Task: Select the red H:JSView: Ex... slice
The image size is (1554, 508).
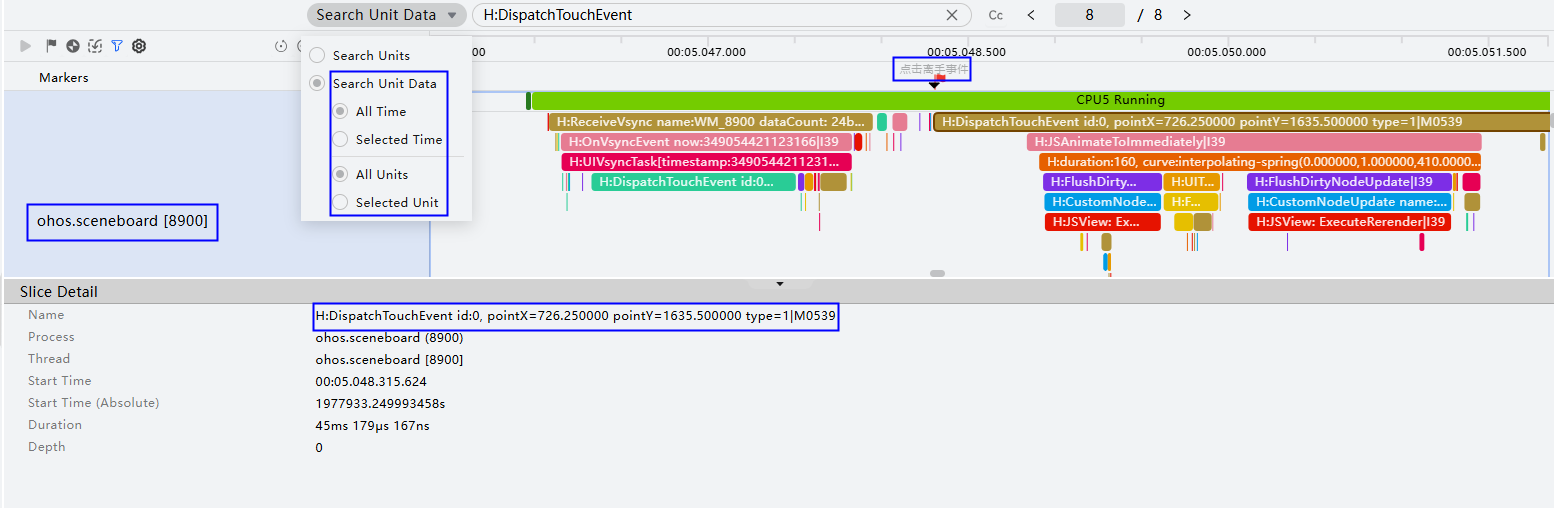Action: [1103, 222]
